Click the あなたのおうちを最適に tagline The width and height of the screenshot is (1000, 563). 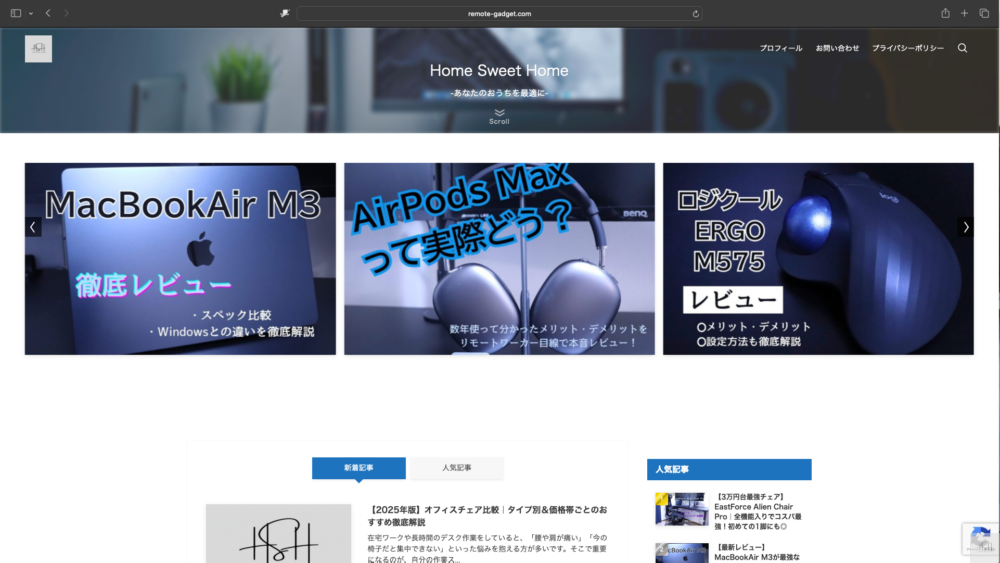(x=499, y=93)
